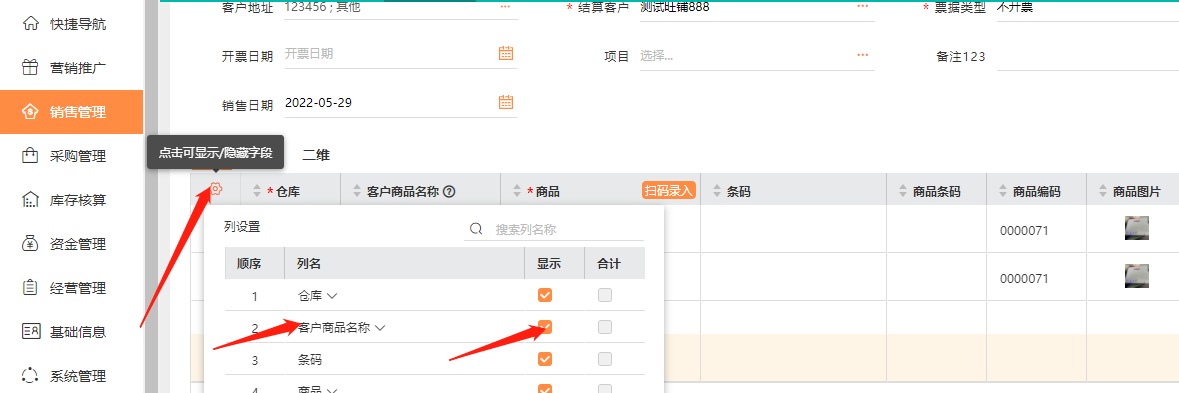Toggle 显示 checkbox for 客户商品名称 row
Image resolution: width=1179 pixels, height=393 pixels.
point(545,327)
